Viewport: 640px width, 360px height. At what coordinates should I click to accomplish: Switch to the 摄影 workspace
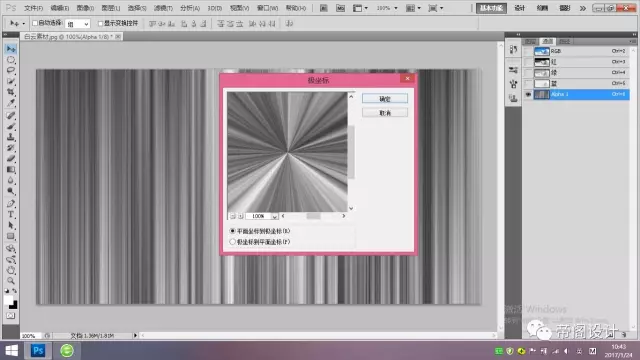click(x=564, y=8)
